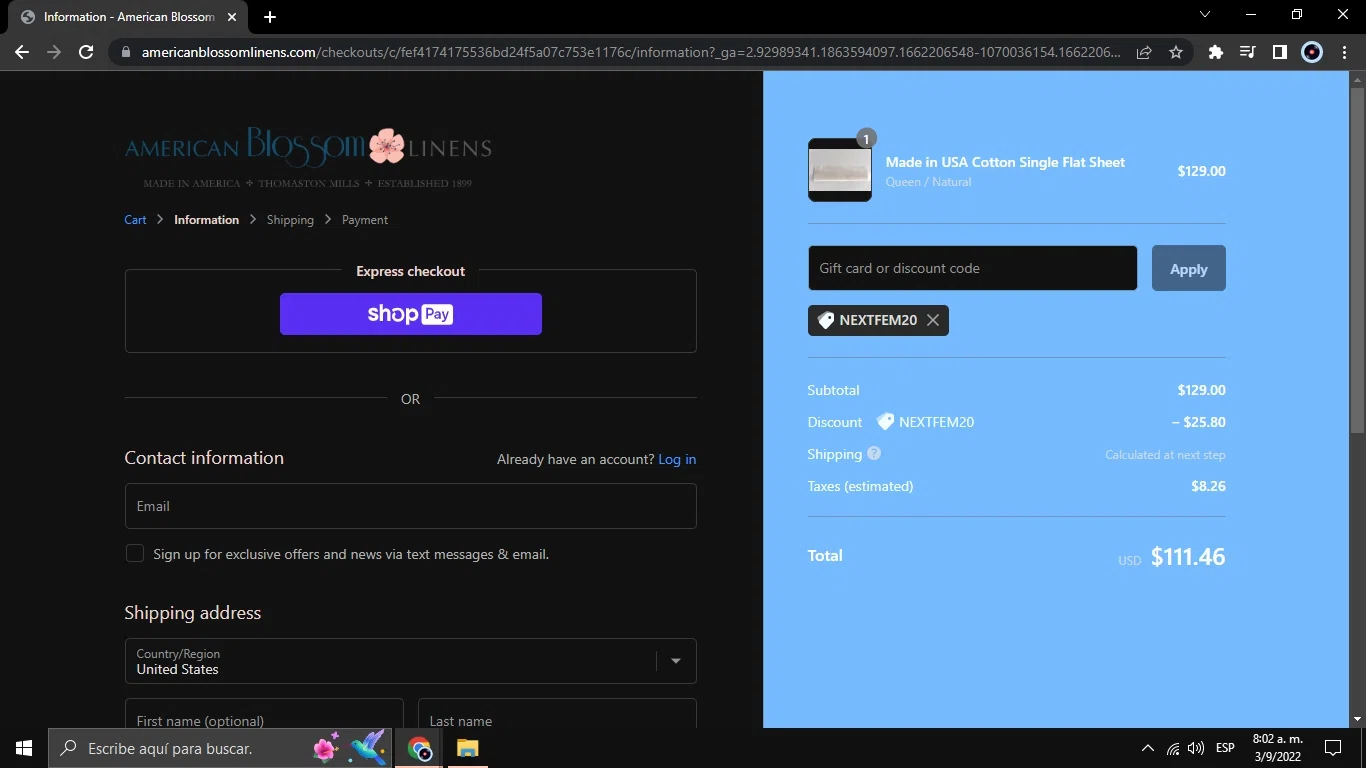Viewport: 1366px width, 768px height.
Task: Open a new browser tab
Action: click(270, 17)
